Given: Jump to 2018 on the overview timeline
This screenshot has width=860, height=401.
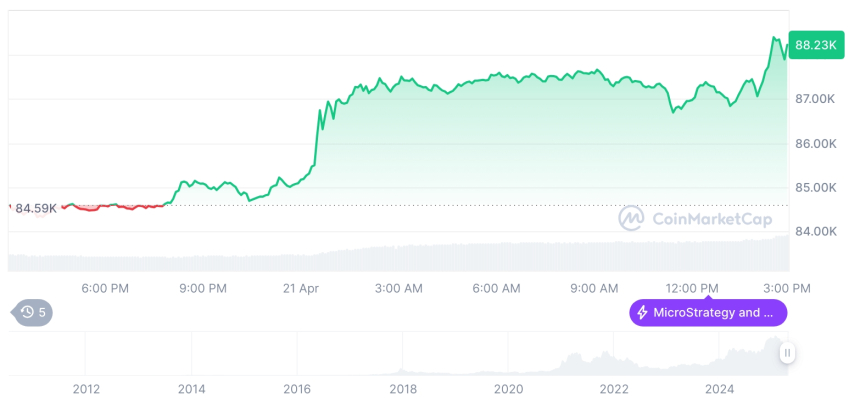Looking at the screenshot, I should pyautogui.click(x=403, y=389).
